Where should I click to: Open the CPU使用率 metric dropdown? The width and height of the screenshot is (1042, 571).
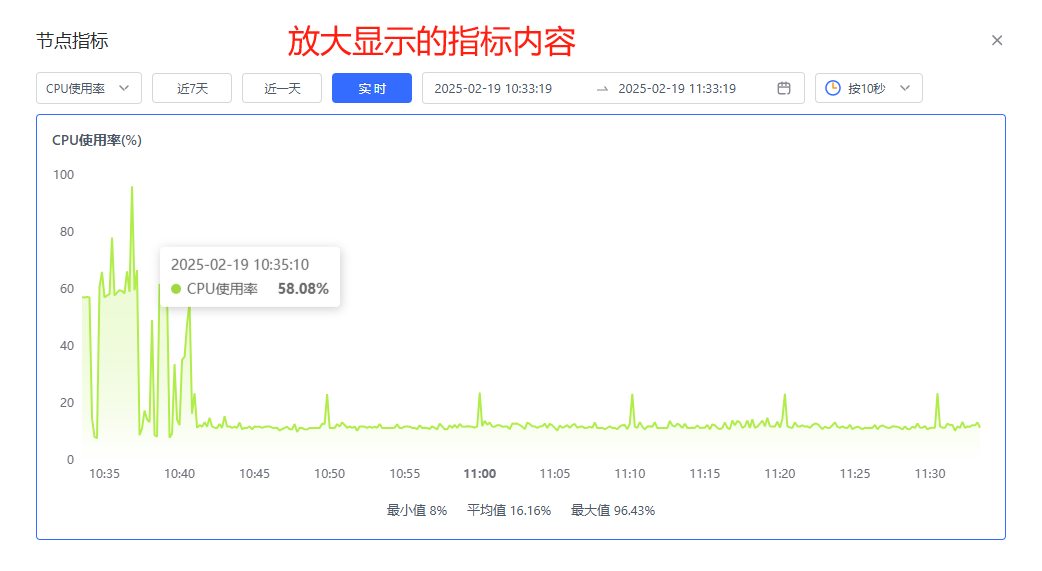point(89,88)
